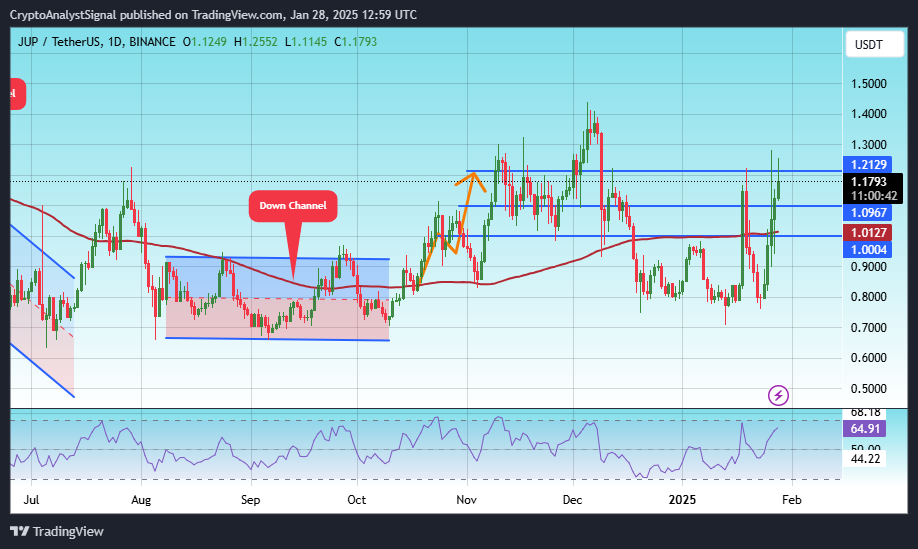Click the red 1.0127 moving average label
Screen dimensions: 918x549
(x=868, y=232)
